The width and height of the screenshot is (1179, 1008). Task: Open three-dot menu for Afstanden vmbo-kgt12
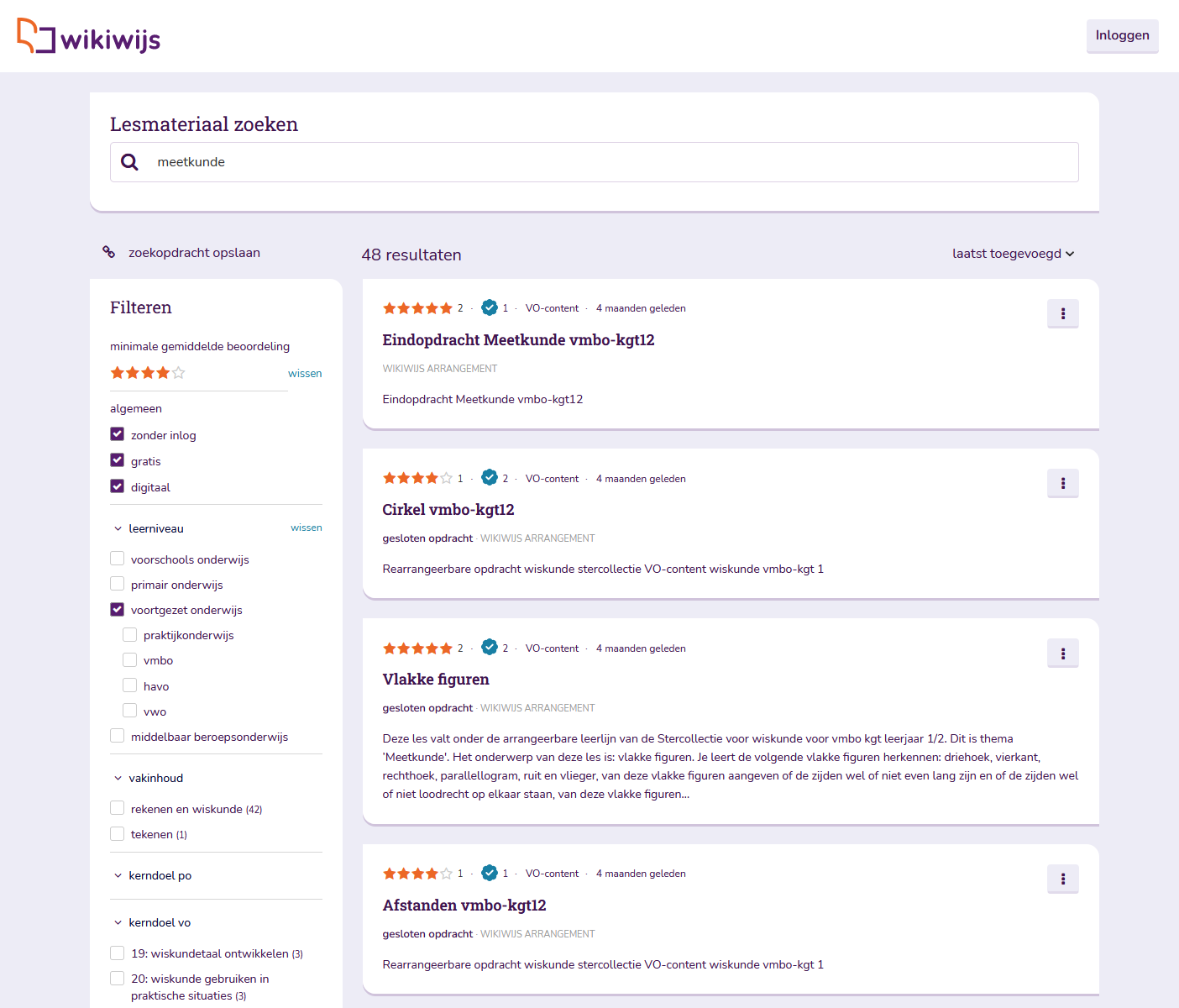point(1062,879)
